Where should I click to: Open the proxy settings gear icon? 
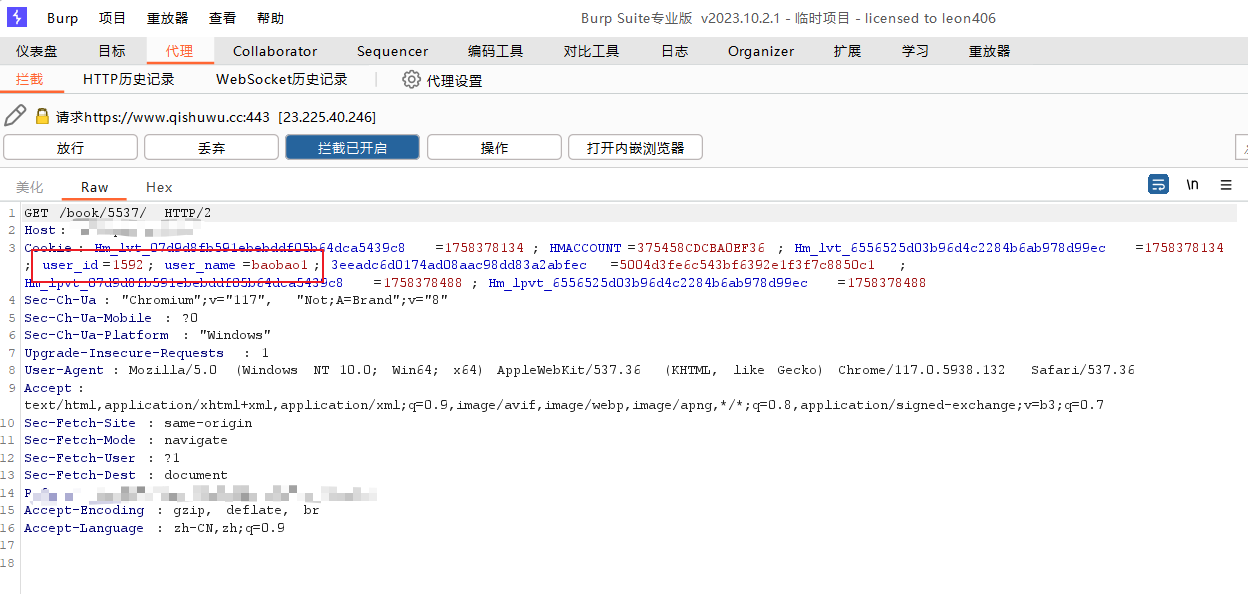click(411, 79)
